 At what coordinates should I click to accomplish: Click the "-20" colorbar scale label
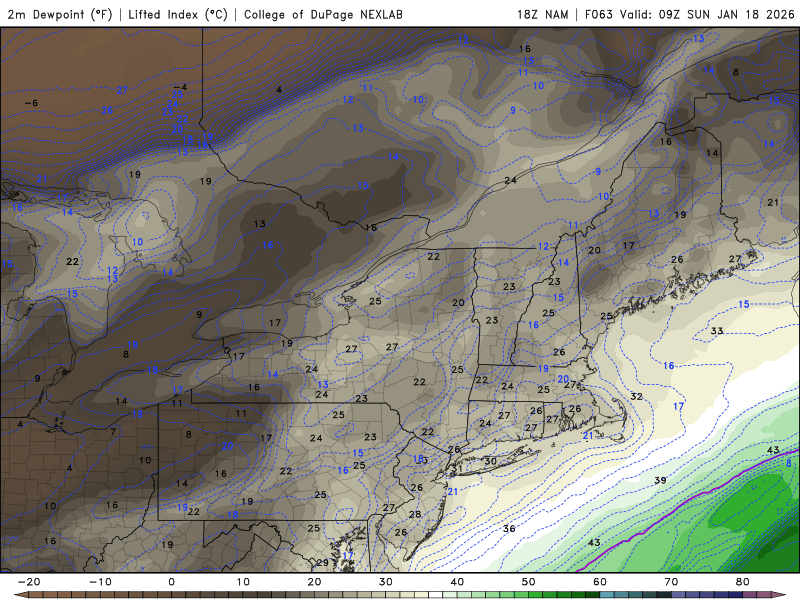click(x=29, y=582)
